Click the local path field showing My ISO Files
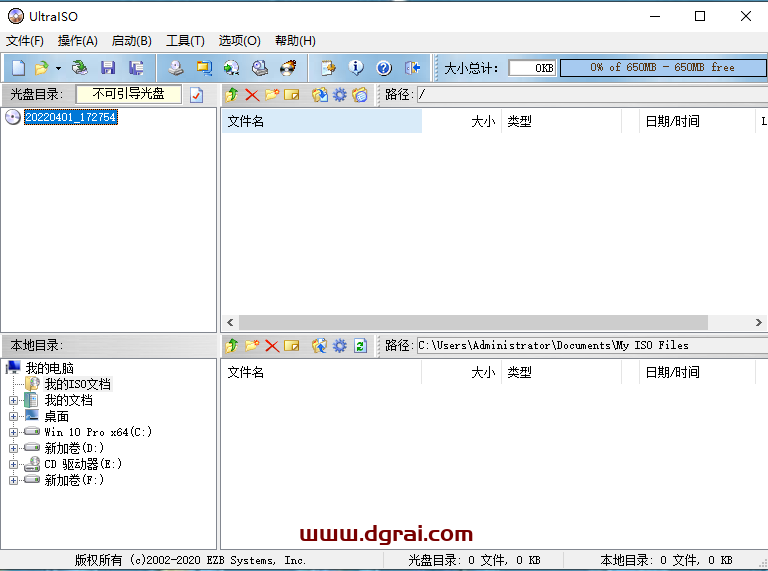 point(592,345)
